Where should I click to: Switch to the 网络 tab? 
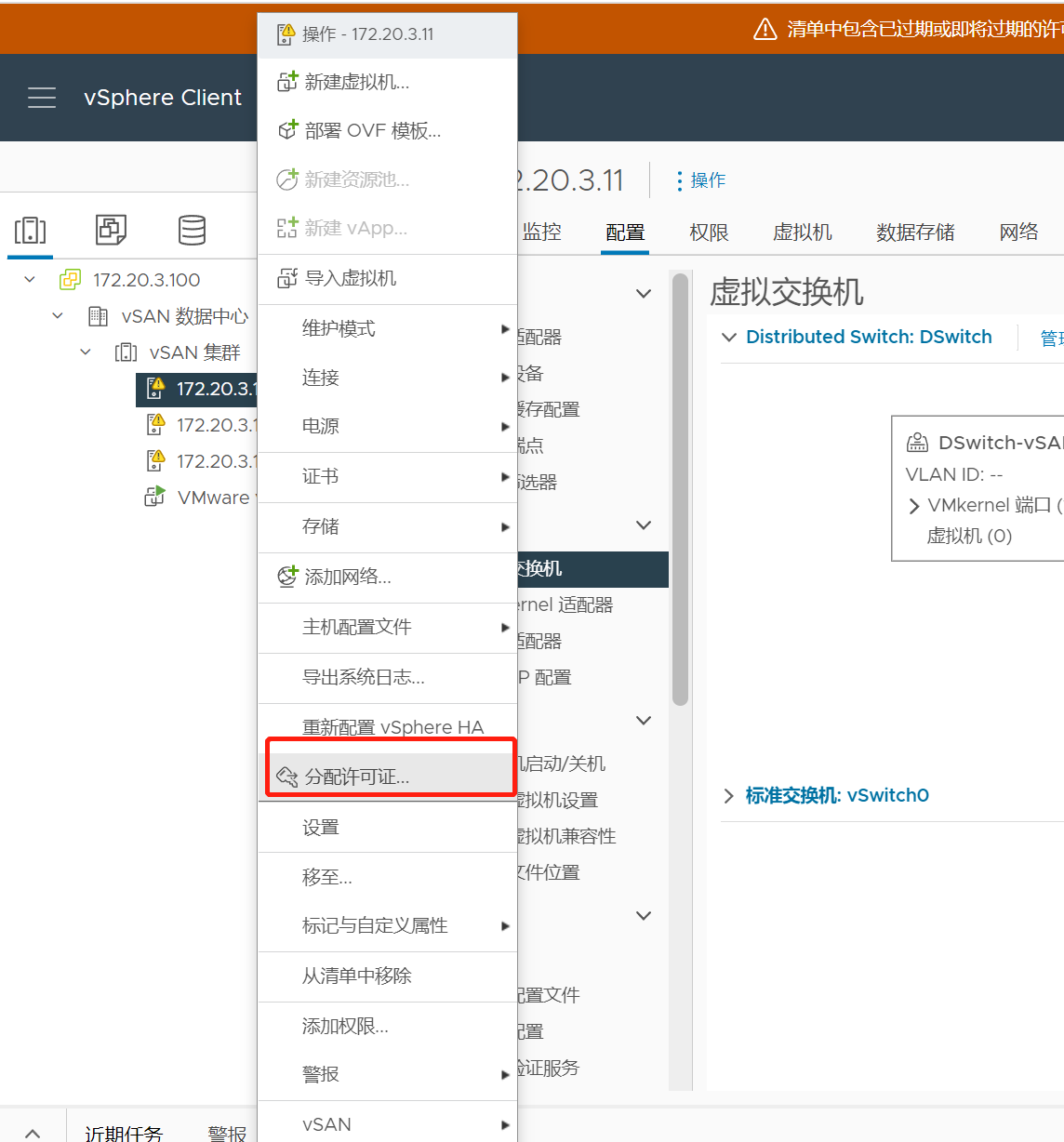1018,232
